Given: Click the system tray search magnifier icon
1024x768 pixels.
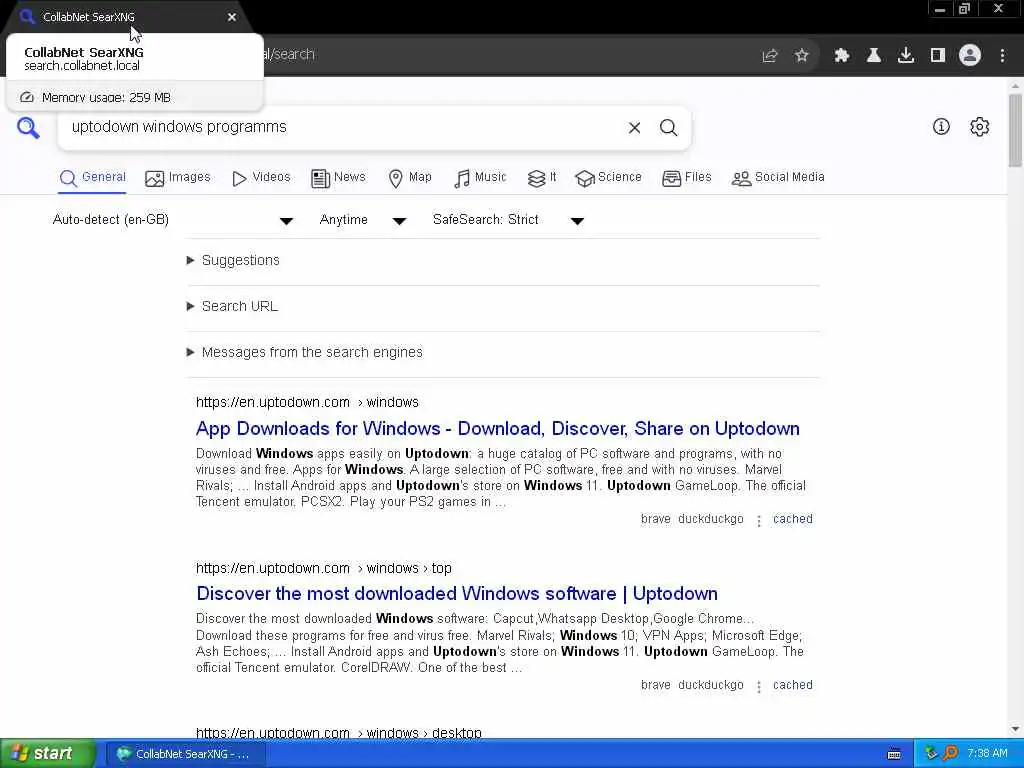Looking at the screenshot, I should [x=951, y=754].
